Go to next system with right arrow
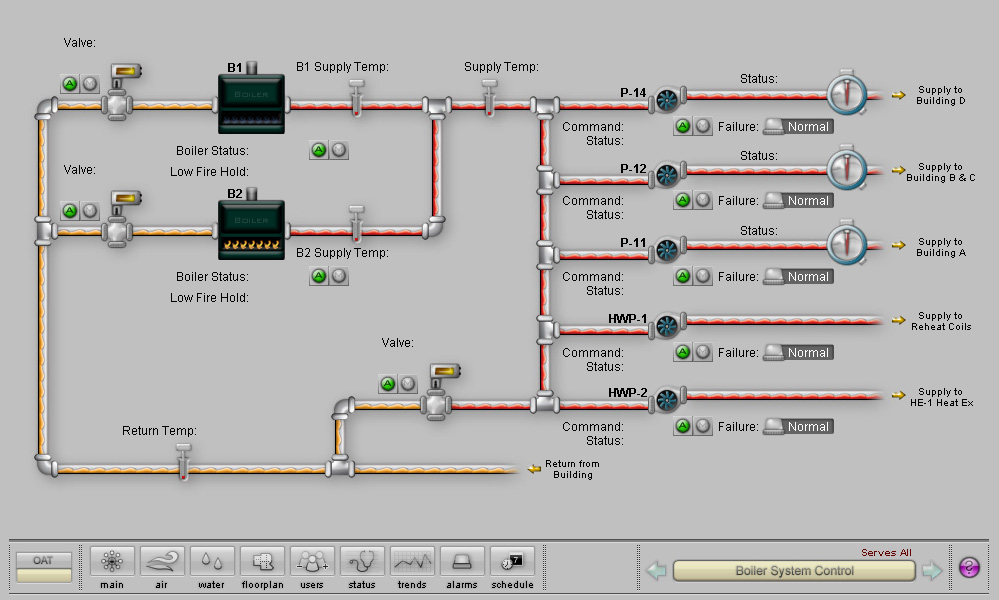The height and width of the screenshot is (600, 999). tap(931, 571)
